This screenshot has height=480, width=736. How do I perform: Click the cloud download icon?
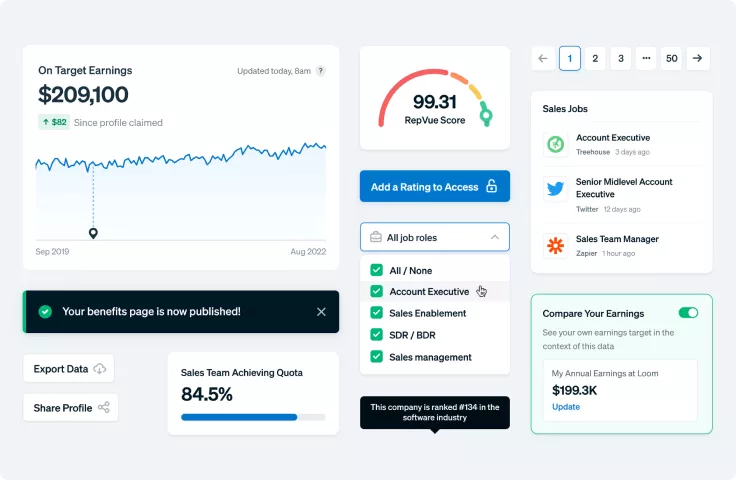pyautogui.click(x=100, y=369)
